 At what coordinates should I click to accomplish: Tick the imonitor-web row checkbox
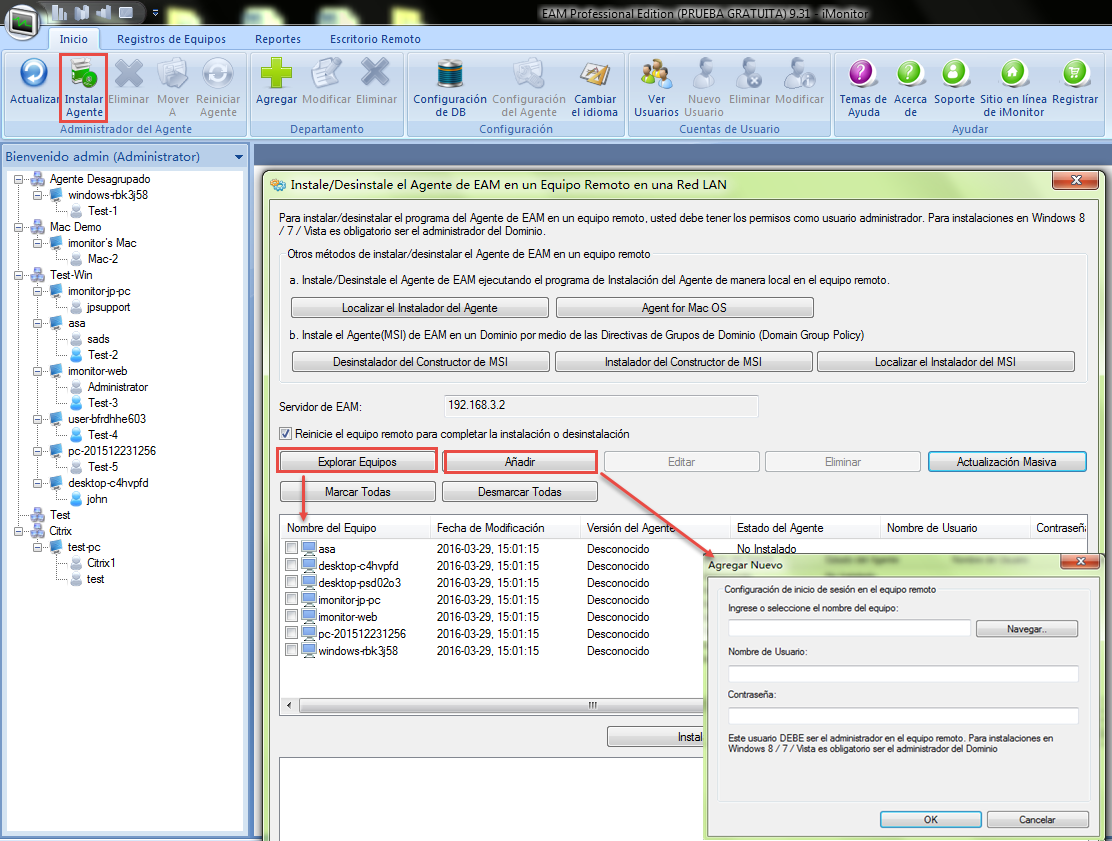coord(291,617)
